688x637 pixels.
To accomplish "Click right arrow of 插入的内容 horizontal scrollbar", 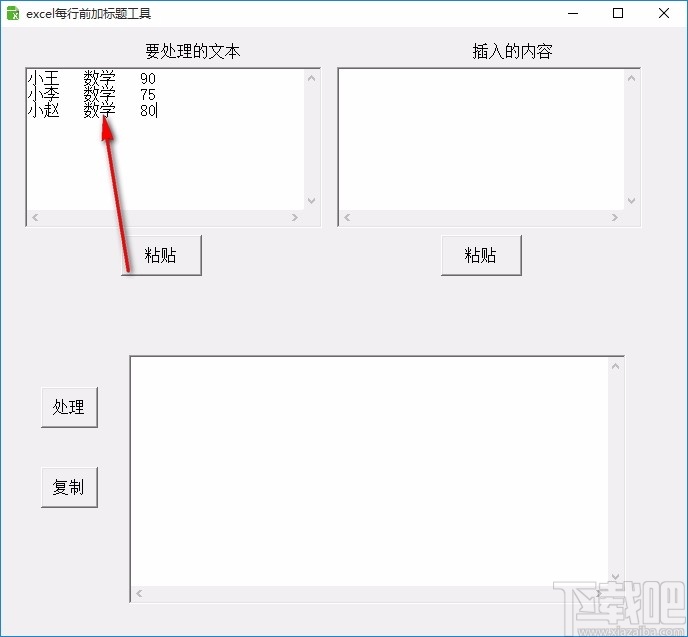I will (615, 217).
